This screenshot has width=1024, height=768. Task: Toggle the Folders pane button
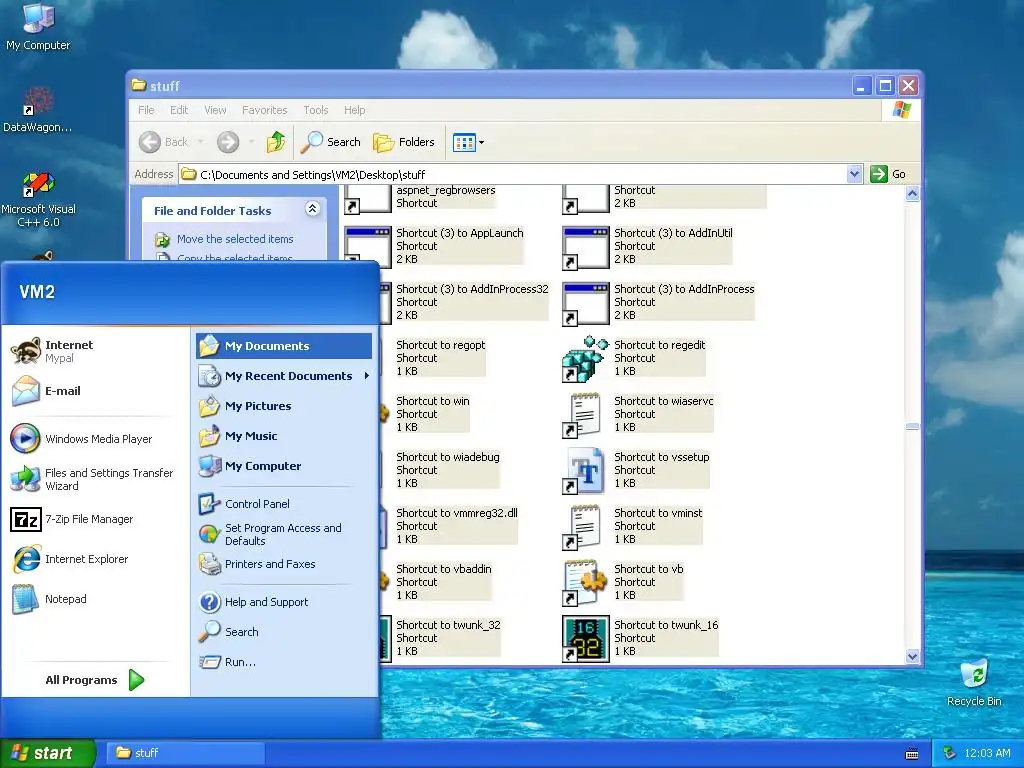click(404, 142)
